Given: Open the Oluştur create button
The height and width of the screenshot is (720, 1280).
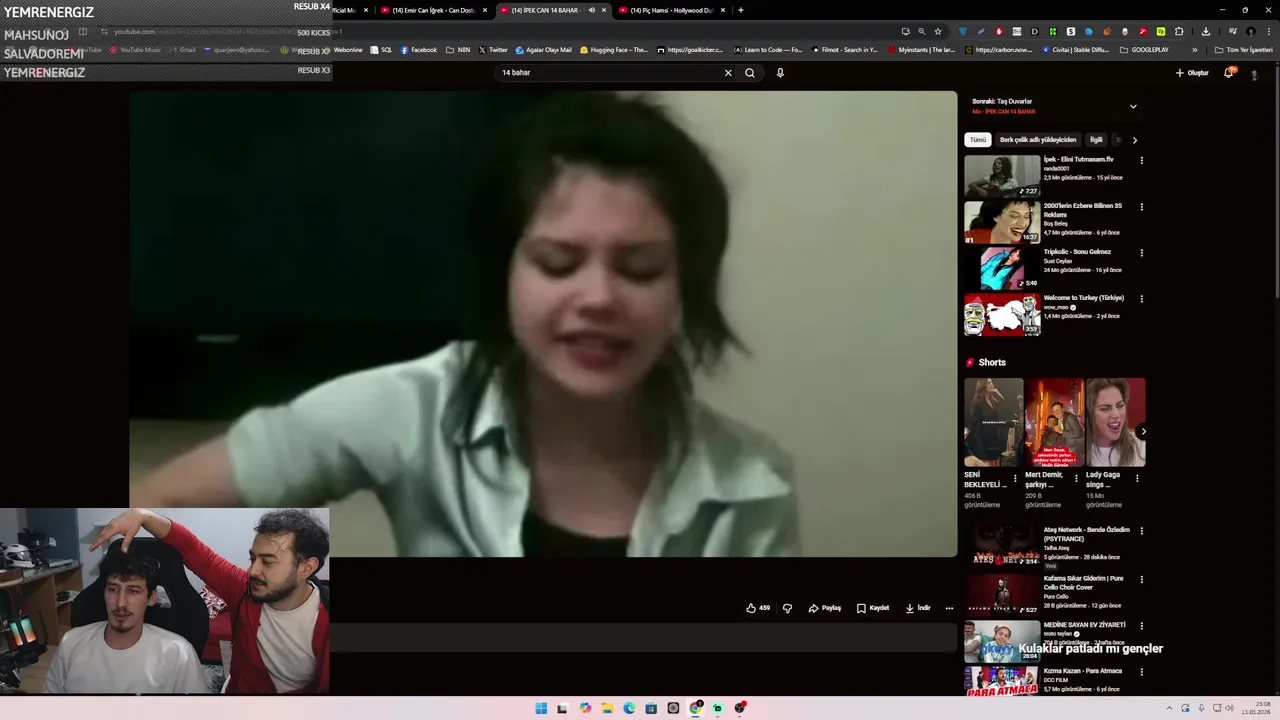Looking at the screenshot, I should (1192, 73).
